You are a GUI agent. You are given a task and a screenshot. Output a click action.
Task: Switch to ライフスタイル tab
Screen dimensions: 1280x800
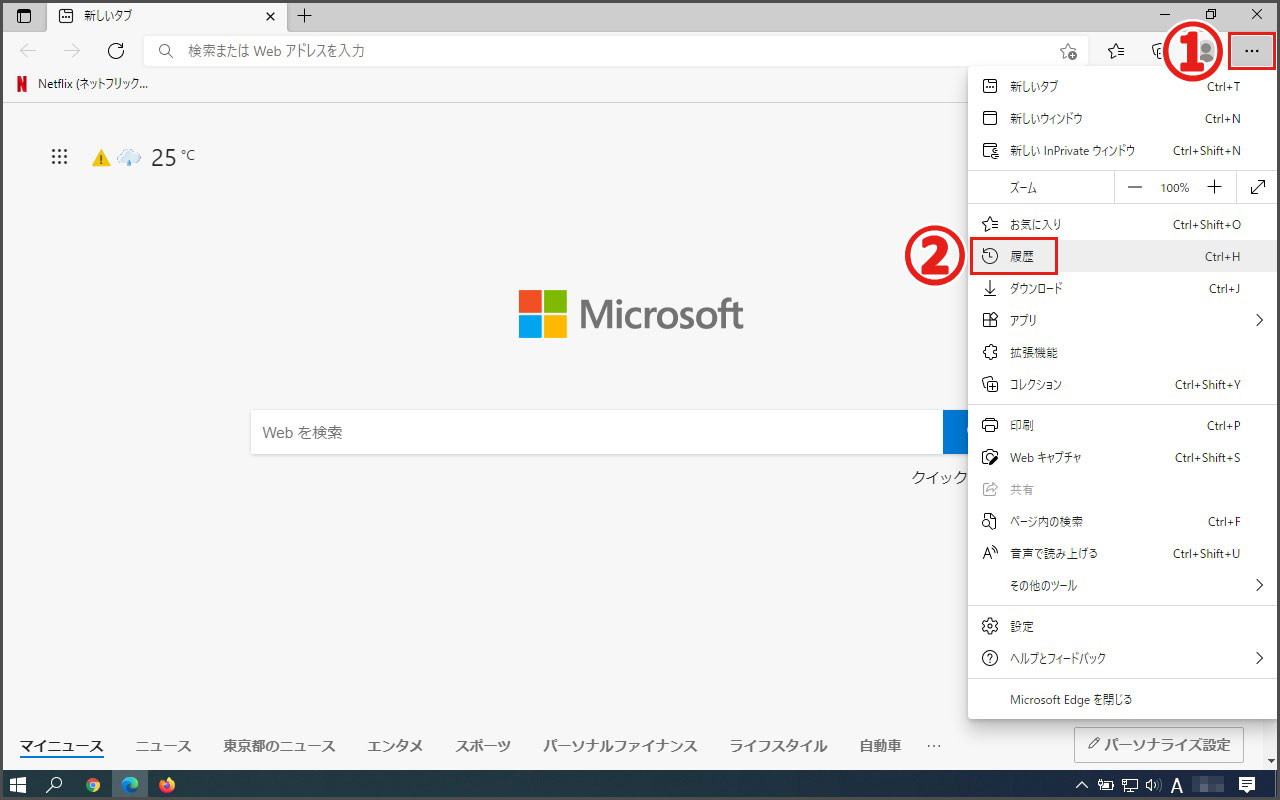click(x=778, y=746)
